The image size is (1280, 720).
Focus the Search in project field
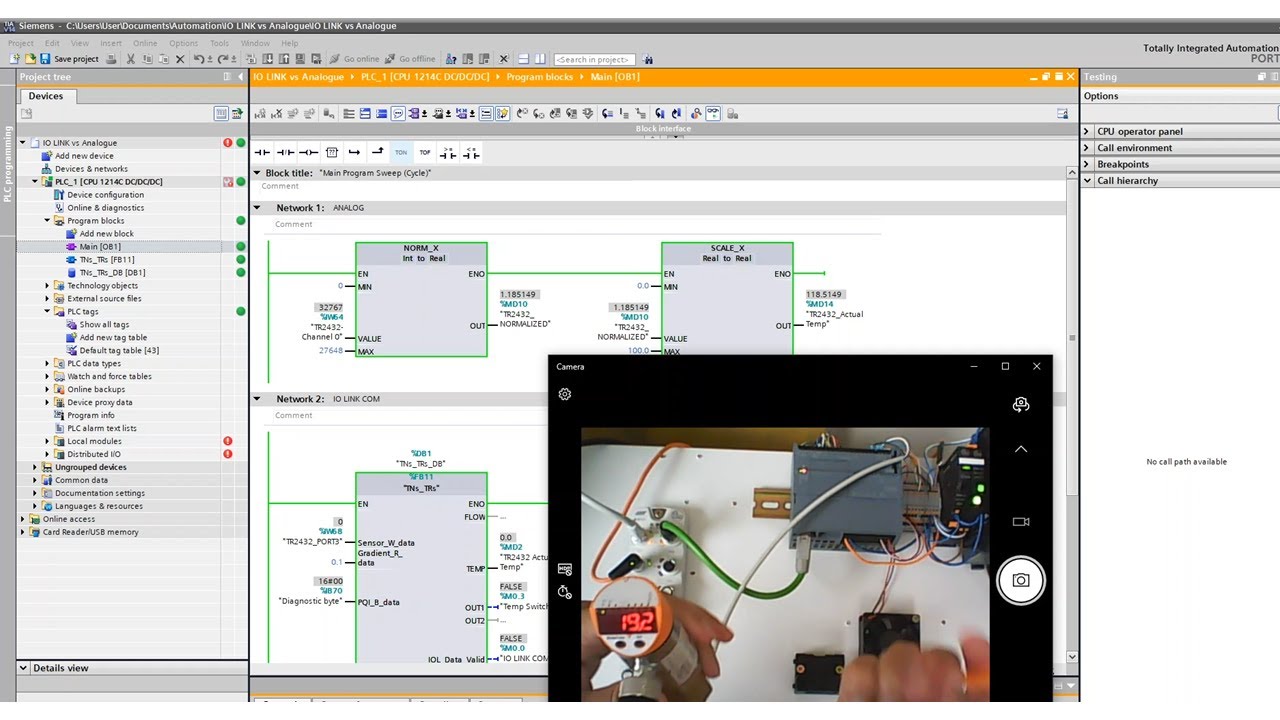point(593,59)
